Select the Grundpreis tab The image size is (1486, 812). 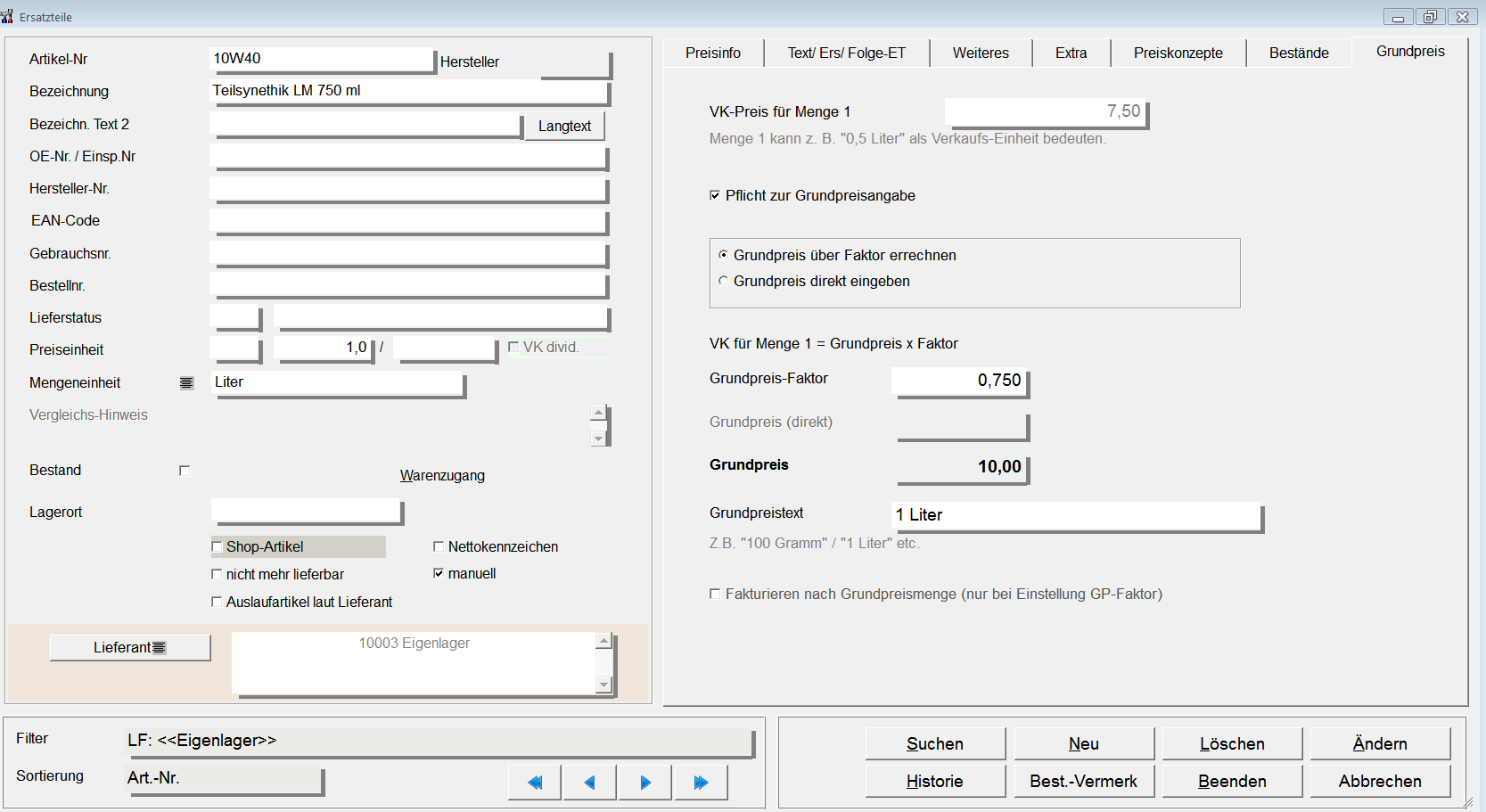pyautogui.click(x=1410, y=51)
